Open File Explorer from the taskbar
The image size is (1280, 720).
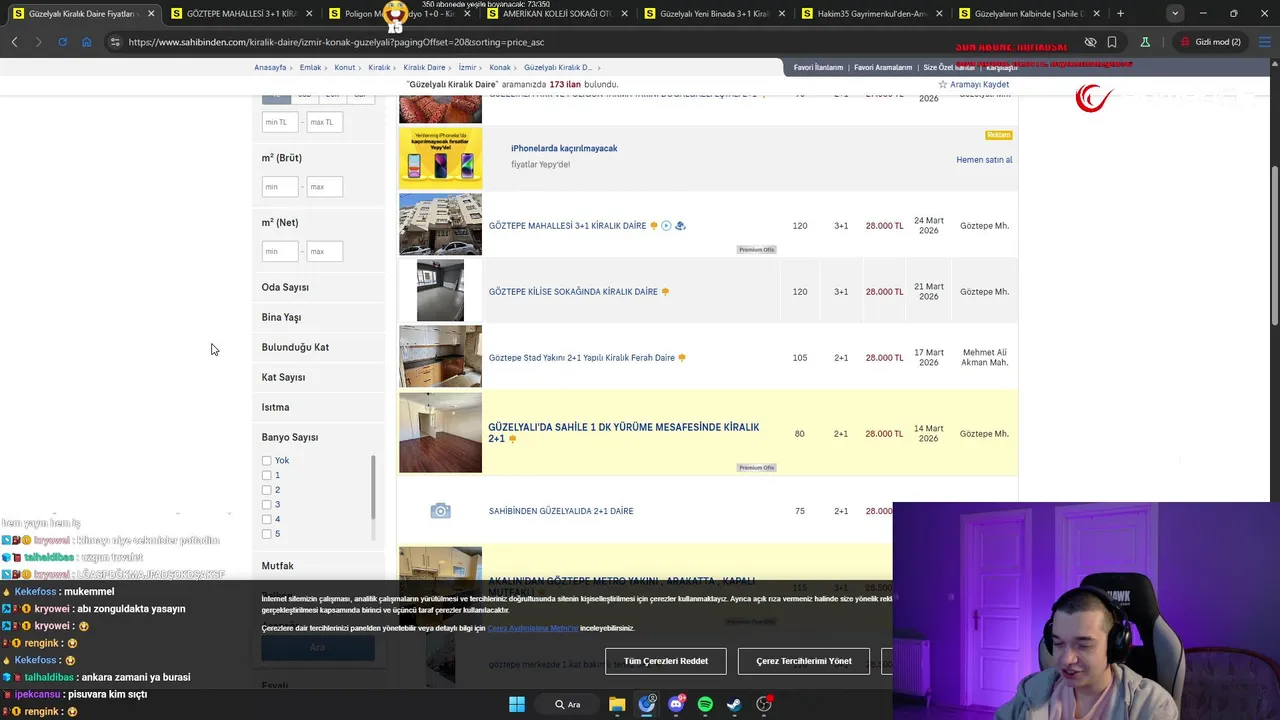tap(617, 704)
